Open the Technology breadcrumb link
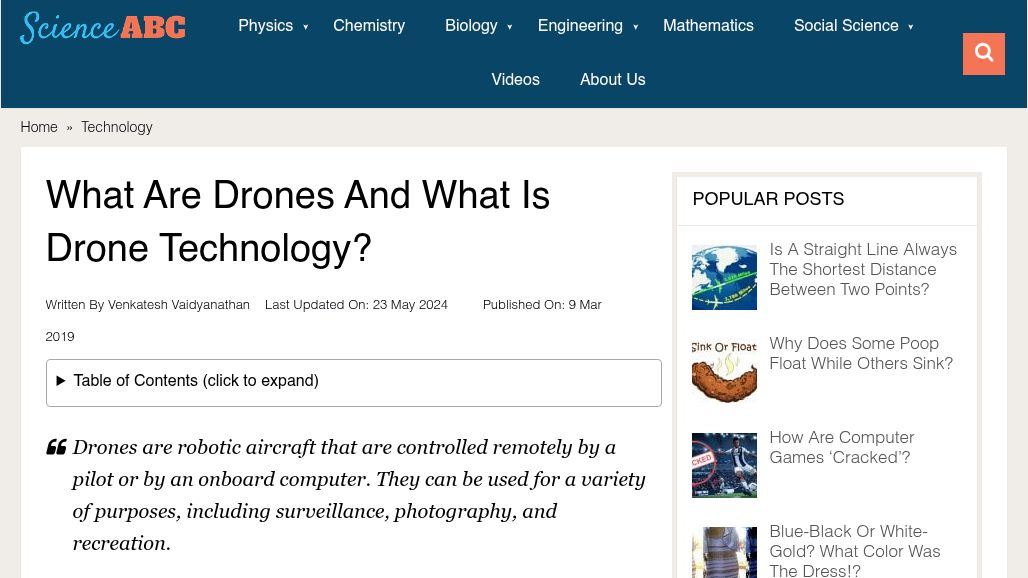This screenshot has height=578, width=1028. [x=116, y=128]
